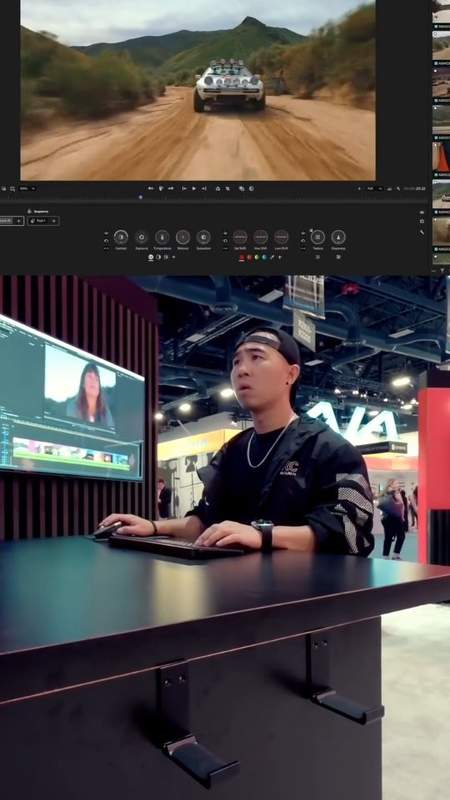Screen dimensions: 450x800
Task: Click the first icon at bottom-left of preview
Action: 4,188
